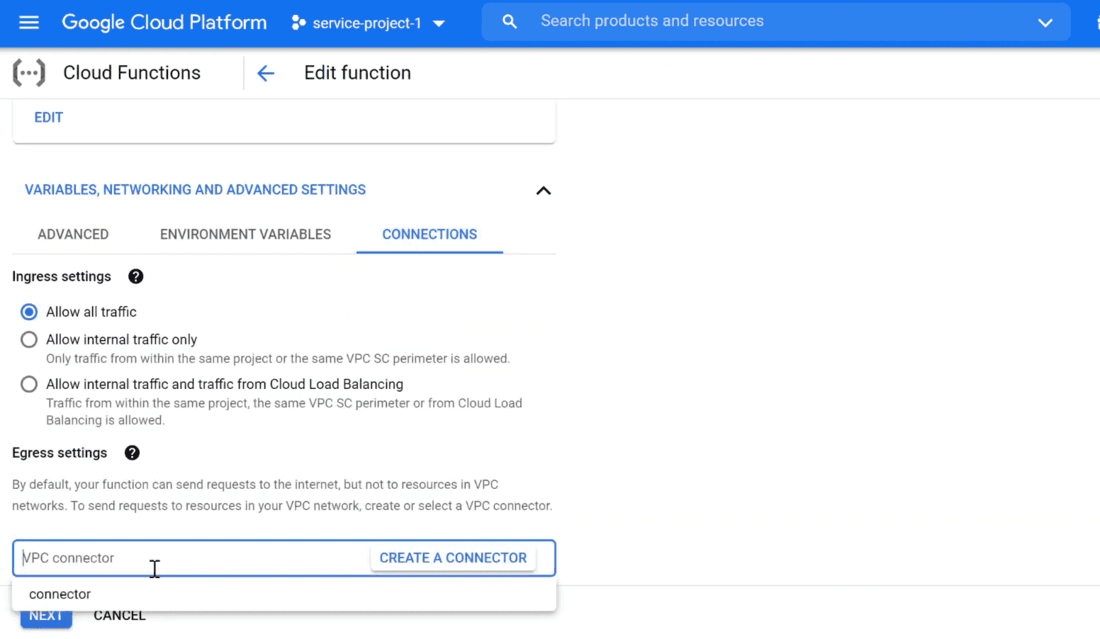
Task: Expand the search bar dropdown chevron
Action: click(x=1045, y=23)
